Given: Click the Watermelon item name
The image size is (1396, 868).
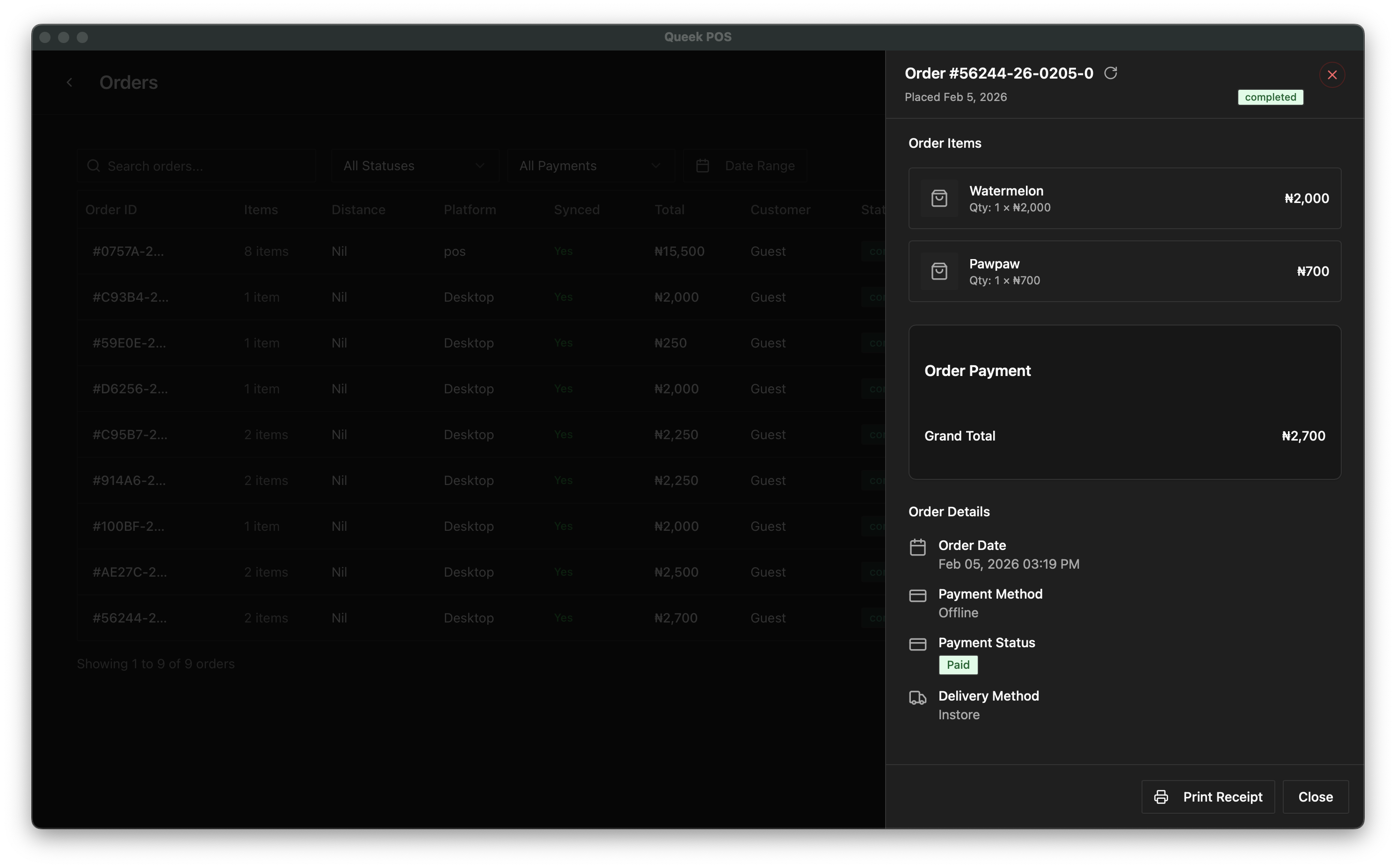Looking at the screenshot, I should pyautogui.click(x=1006, y=191).
